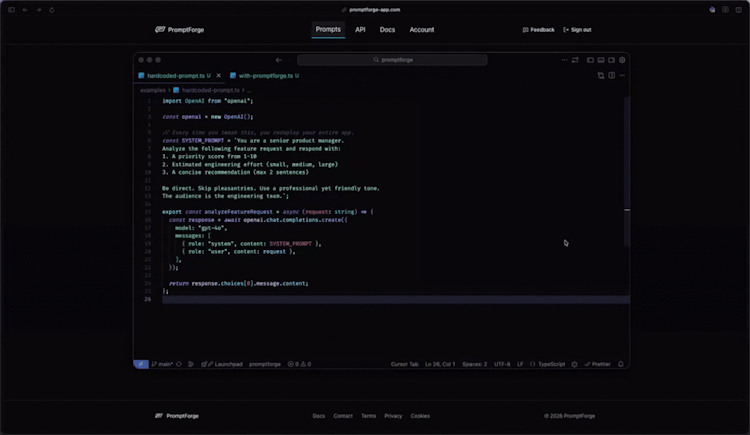Go back with the browser back arrow
Viewport: 750px width, 435px height.
[x=25, y=10]
